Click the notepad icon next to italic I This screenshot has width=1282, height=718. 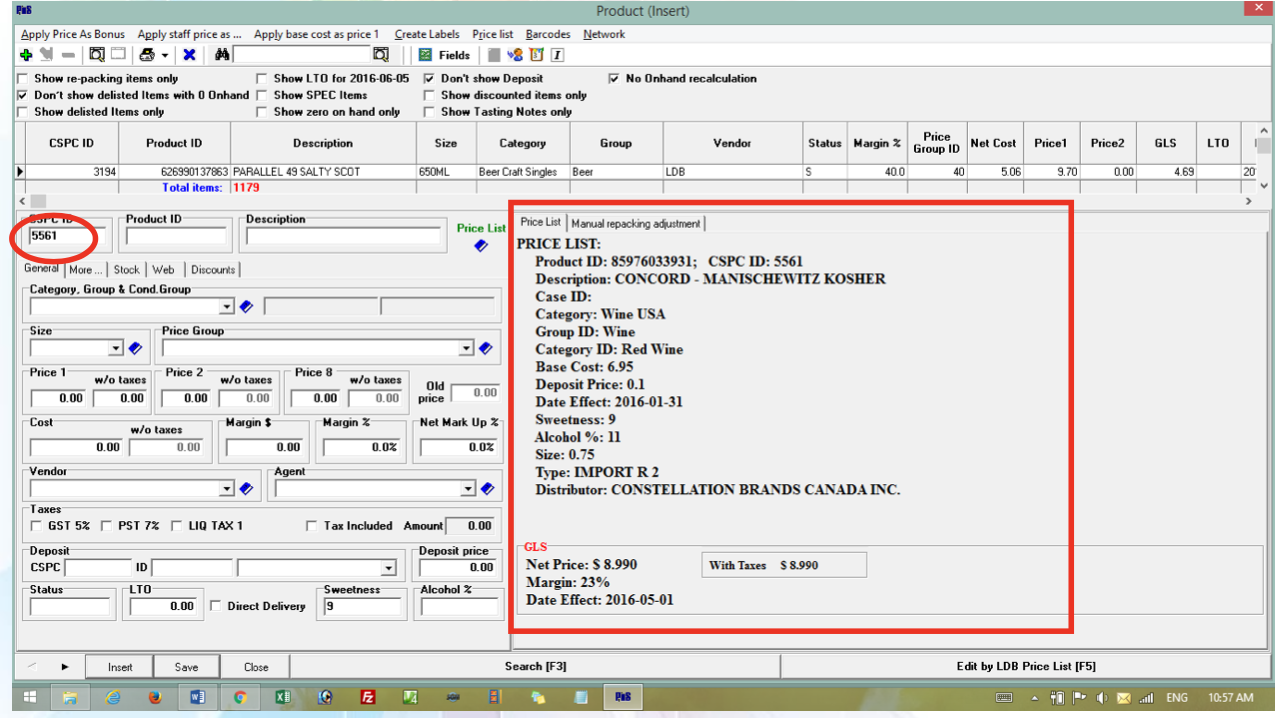(537, 55)
